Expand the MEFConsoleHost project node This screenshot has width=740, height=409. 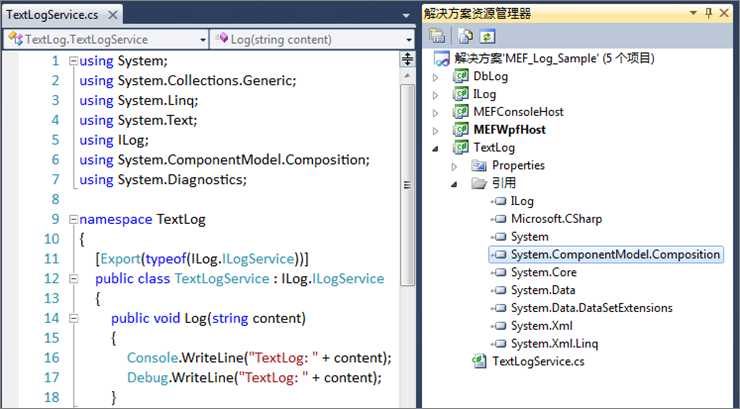pos(436,113)
